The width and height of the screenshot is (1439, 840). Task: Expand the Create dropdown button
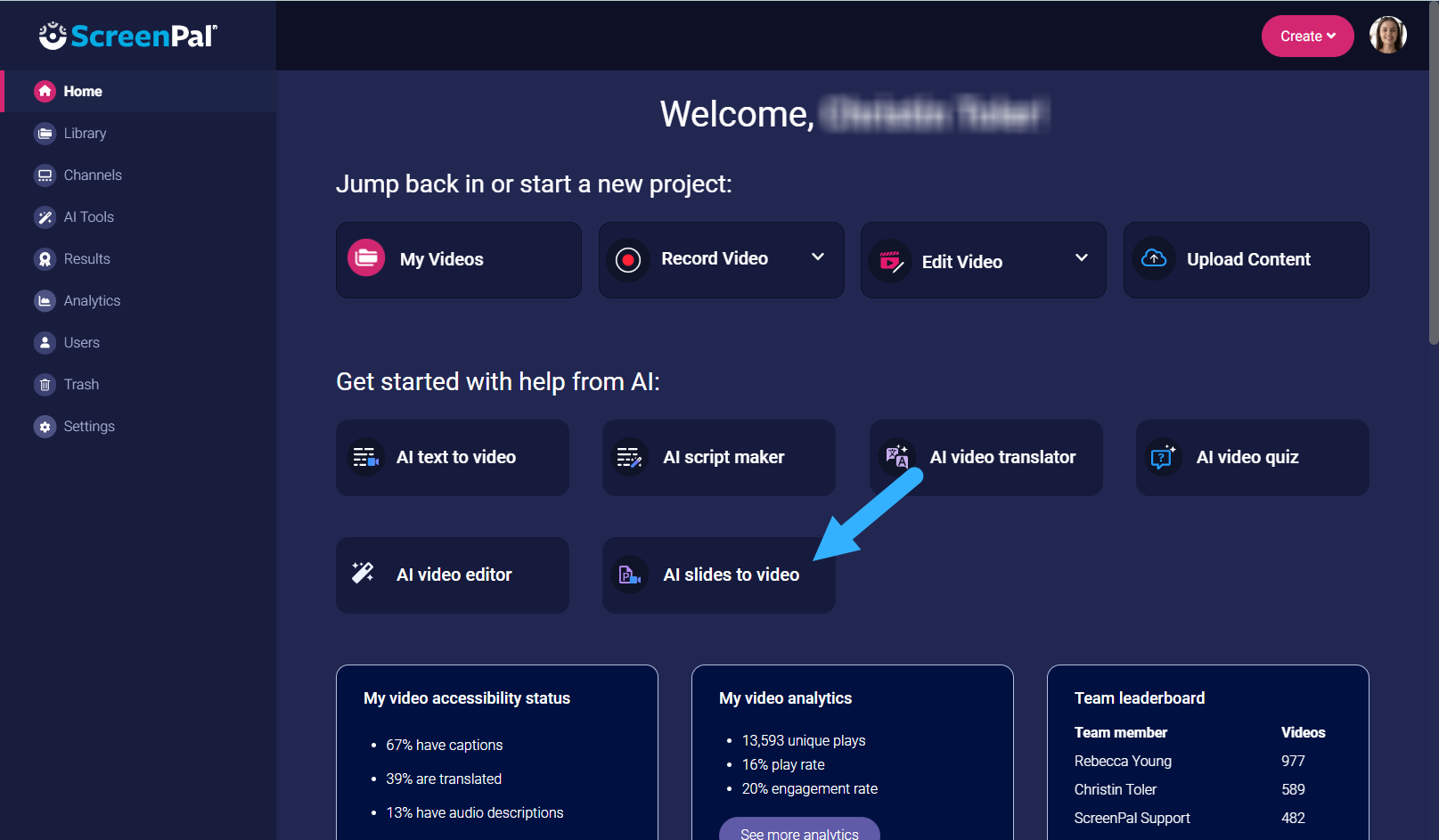1307,37
